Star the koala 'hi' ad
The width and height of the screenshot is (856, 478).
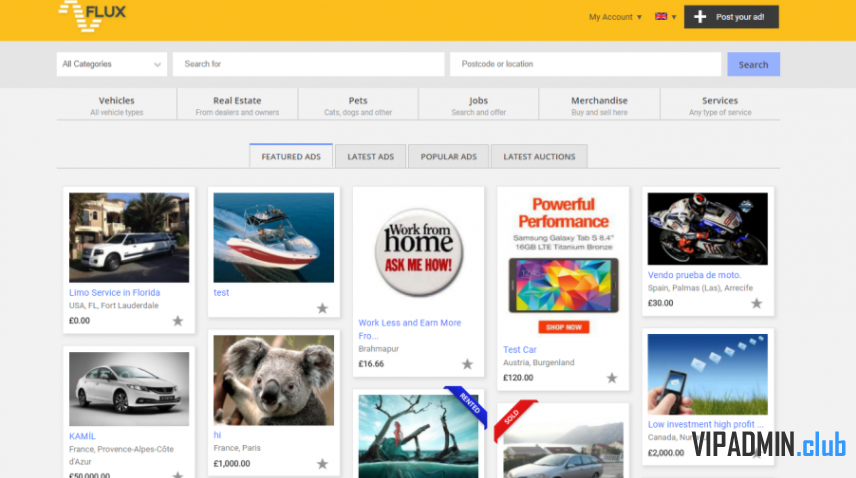click(x=323, y=464)
